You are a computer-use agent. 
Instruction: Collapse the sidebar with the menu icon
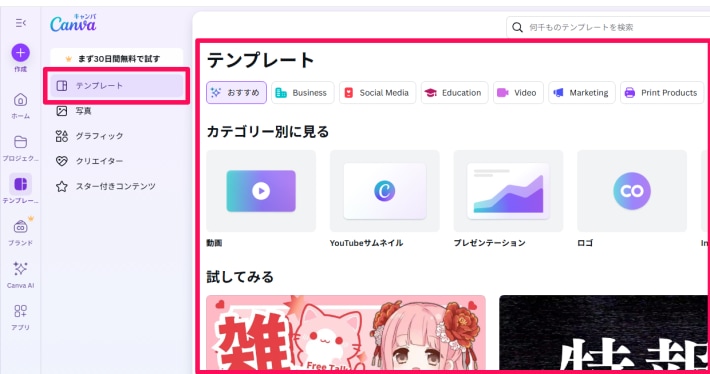click(20, 23)
